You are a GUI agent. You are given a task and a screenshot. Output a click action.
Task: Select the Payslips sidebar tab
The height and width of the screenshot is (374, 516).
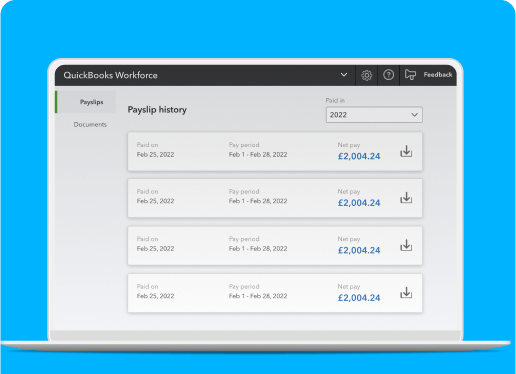(x=86, y=102)
